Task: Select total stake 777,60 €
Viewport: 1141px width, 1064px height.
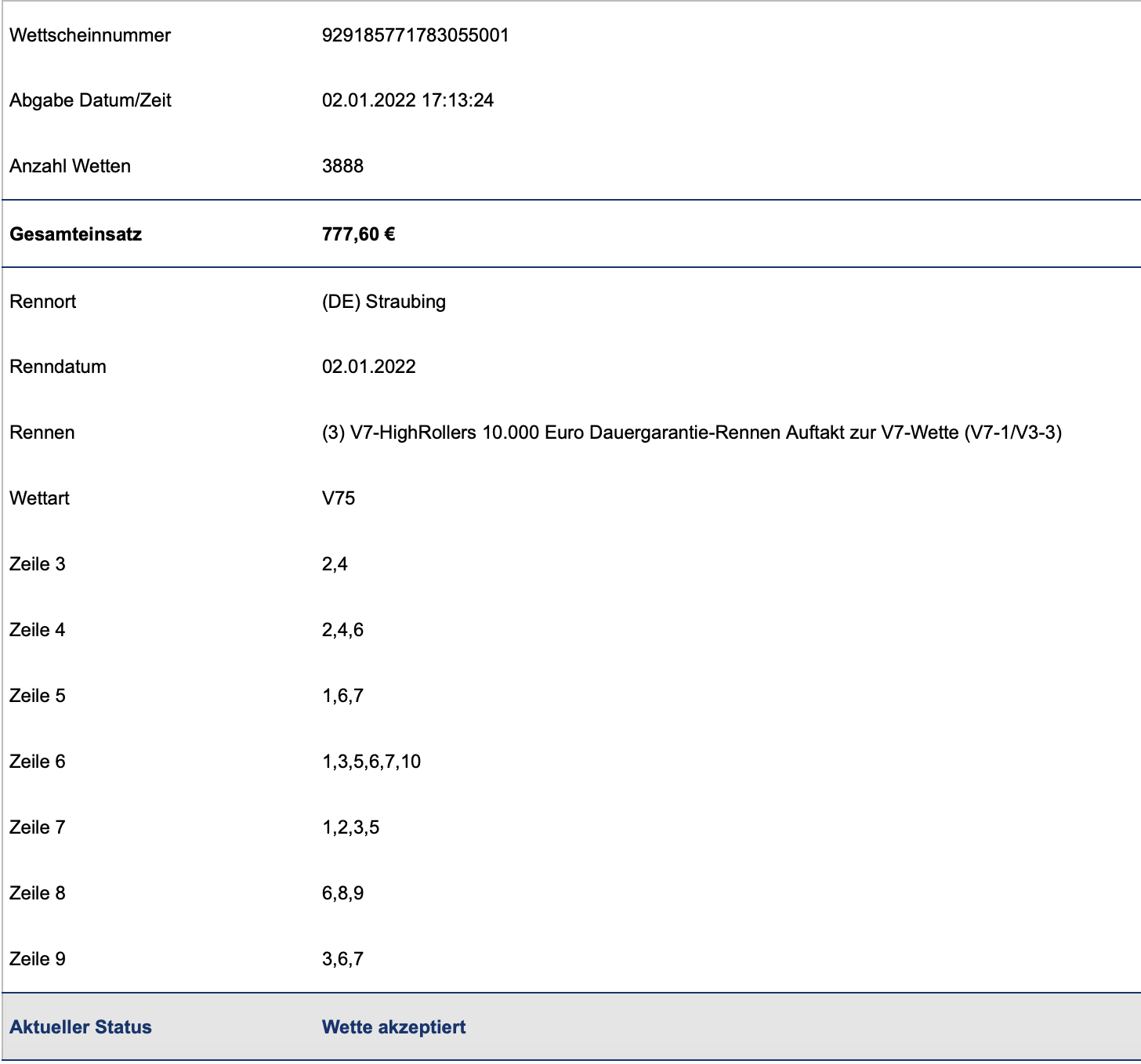Action: pos(358,234)
